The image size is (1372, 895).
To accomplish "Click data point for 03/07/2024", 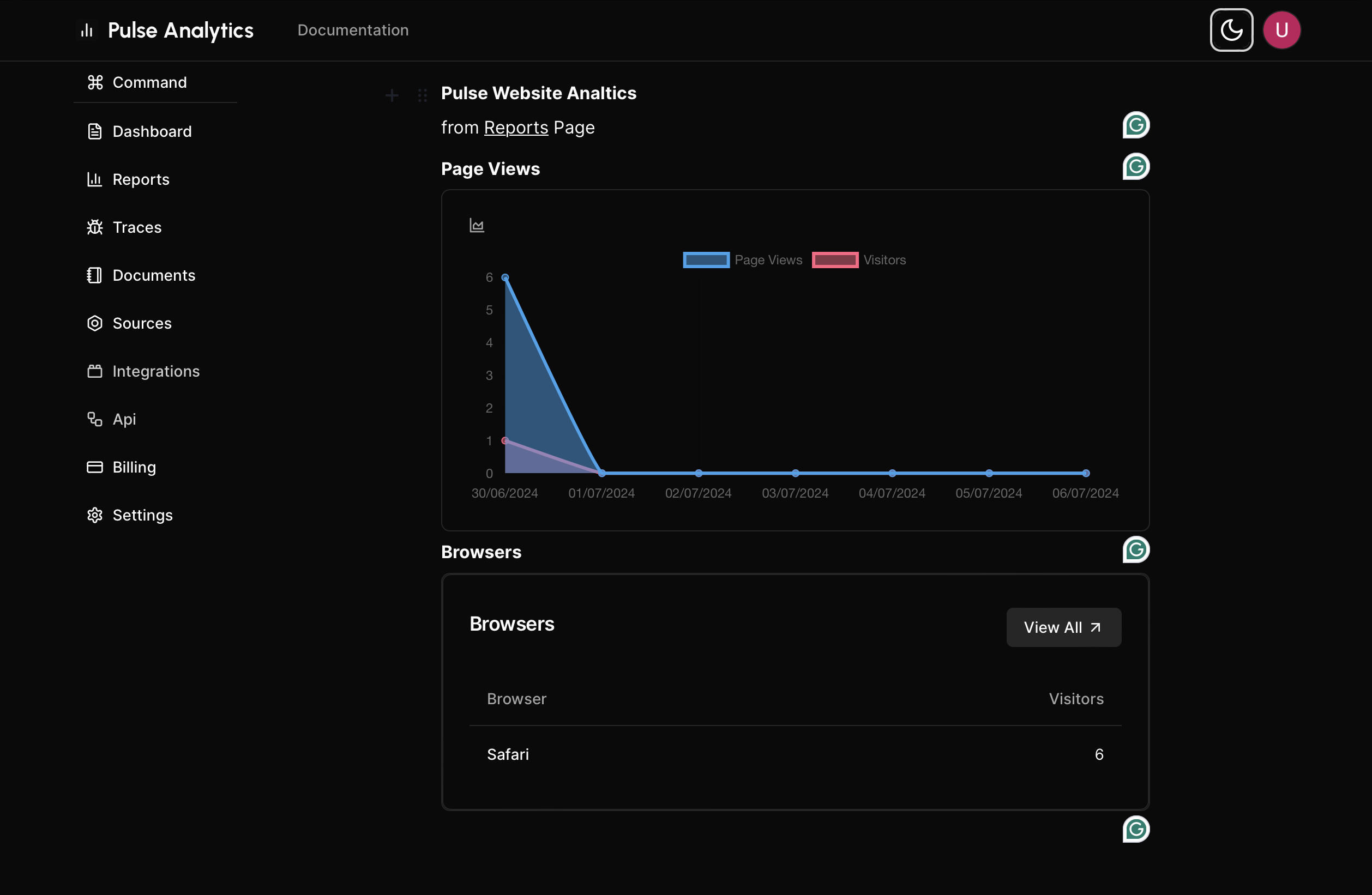I will (x=796, y=473).
